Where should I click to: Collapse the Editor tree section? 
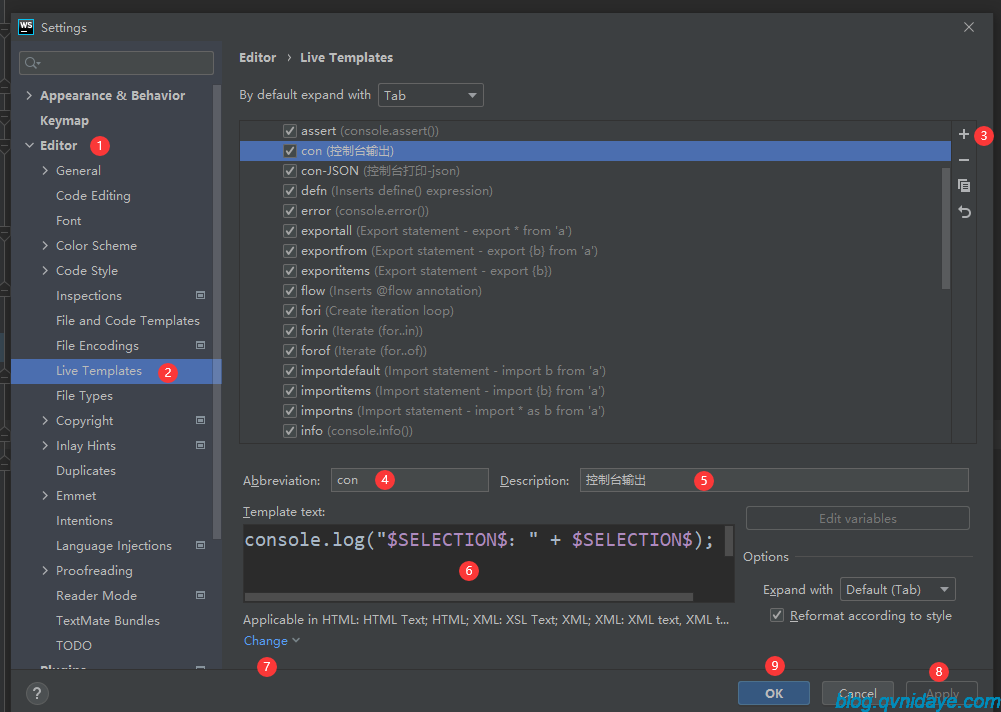[29, 146]
